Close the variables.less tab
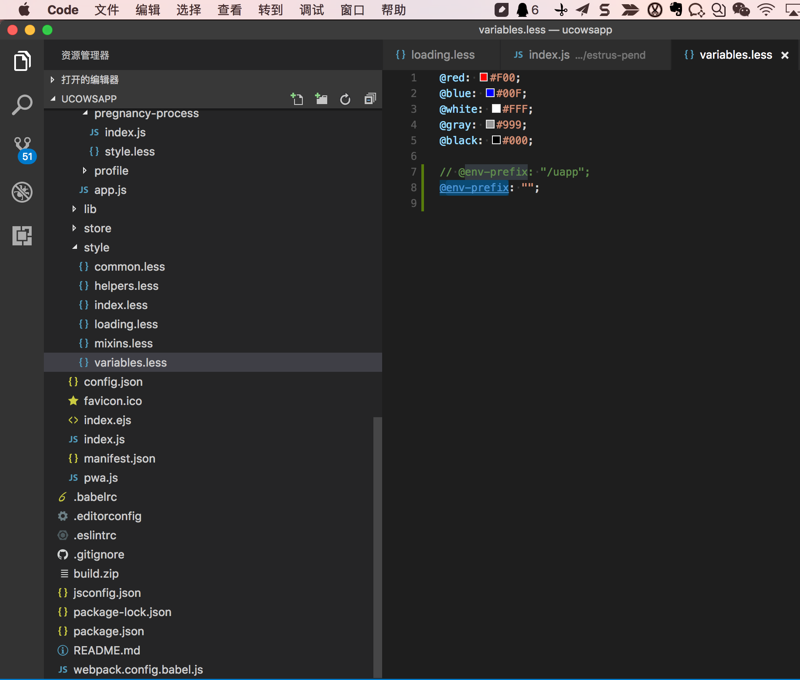Viewport: 800px width, 680px height. tap(785, 55)
